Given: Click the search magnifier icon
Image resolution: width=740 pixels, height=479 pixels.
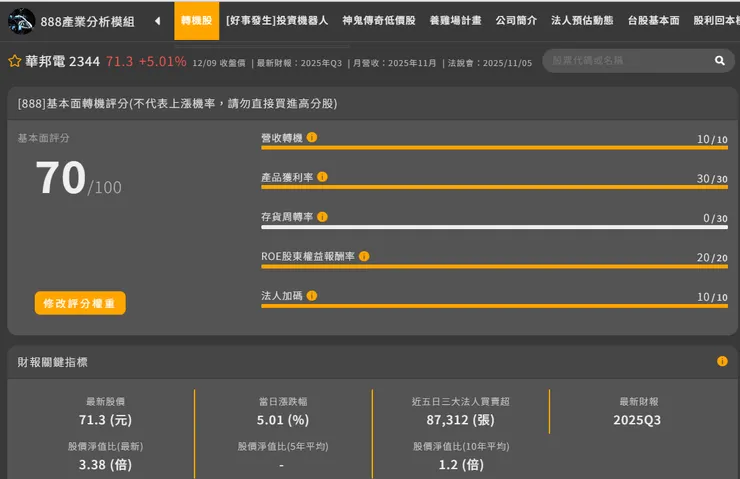Looking at the screenshot, I should click(719, 60).
